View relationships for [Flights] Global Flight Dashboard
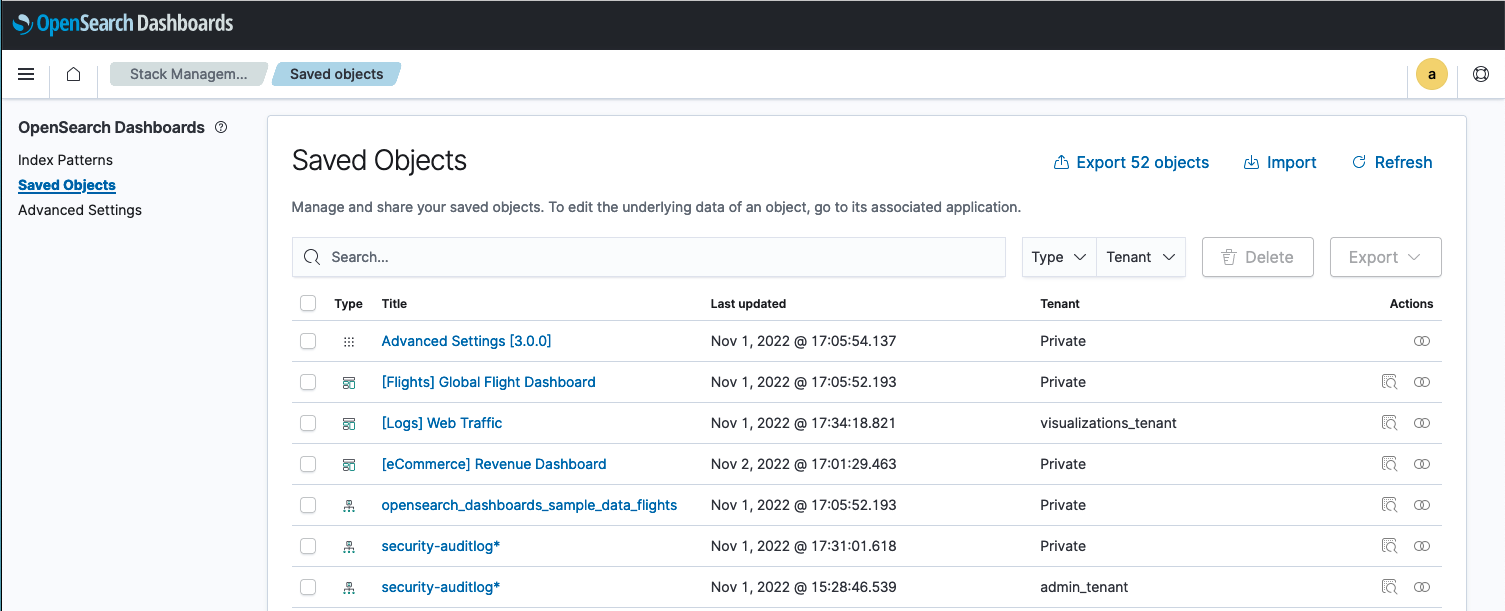This screenshot has width=1505, height=611. point(1422,382)
